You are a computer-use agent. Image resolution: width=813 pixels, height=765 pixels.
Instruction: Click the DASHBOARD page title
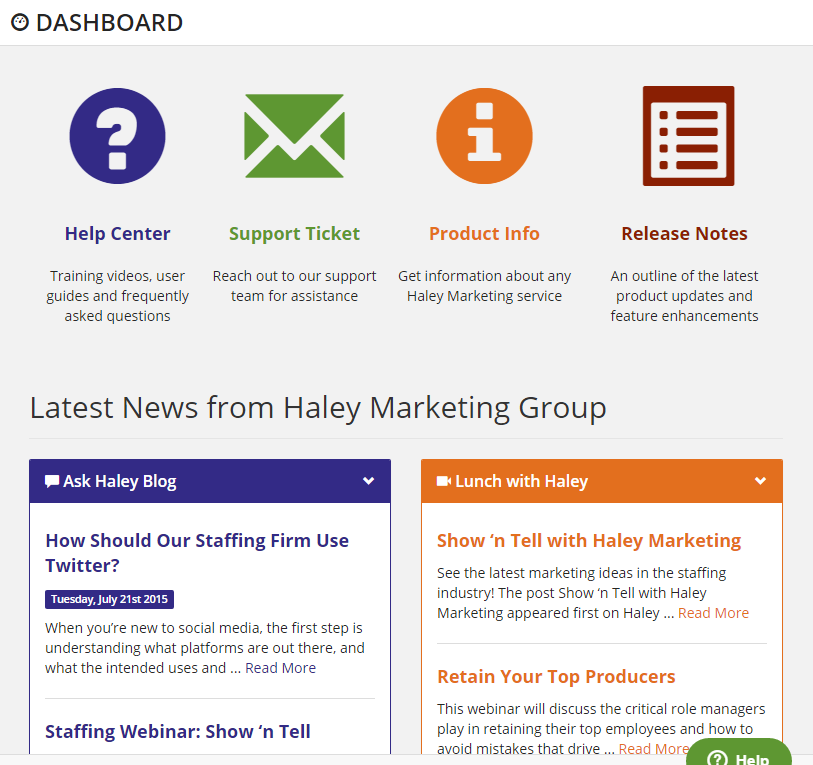109,23
